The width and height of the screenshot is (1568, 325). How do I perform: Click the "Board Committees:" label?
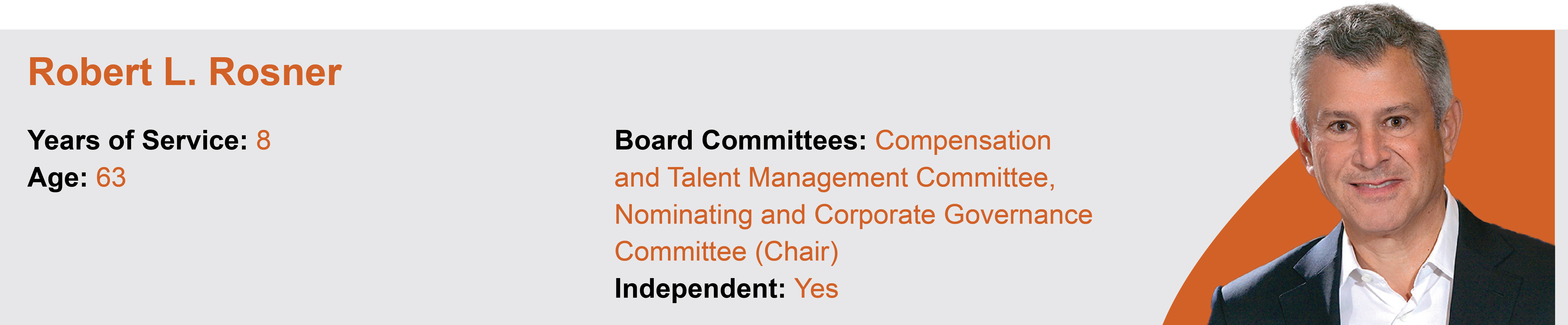coord(740,140)
